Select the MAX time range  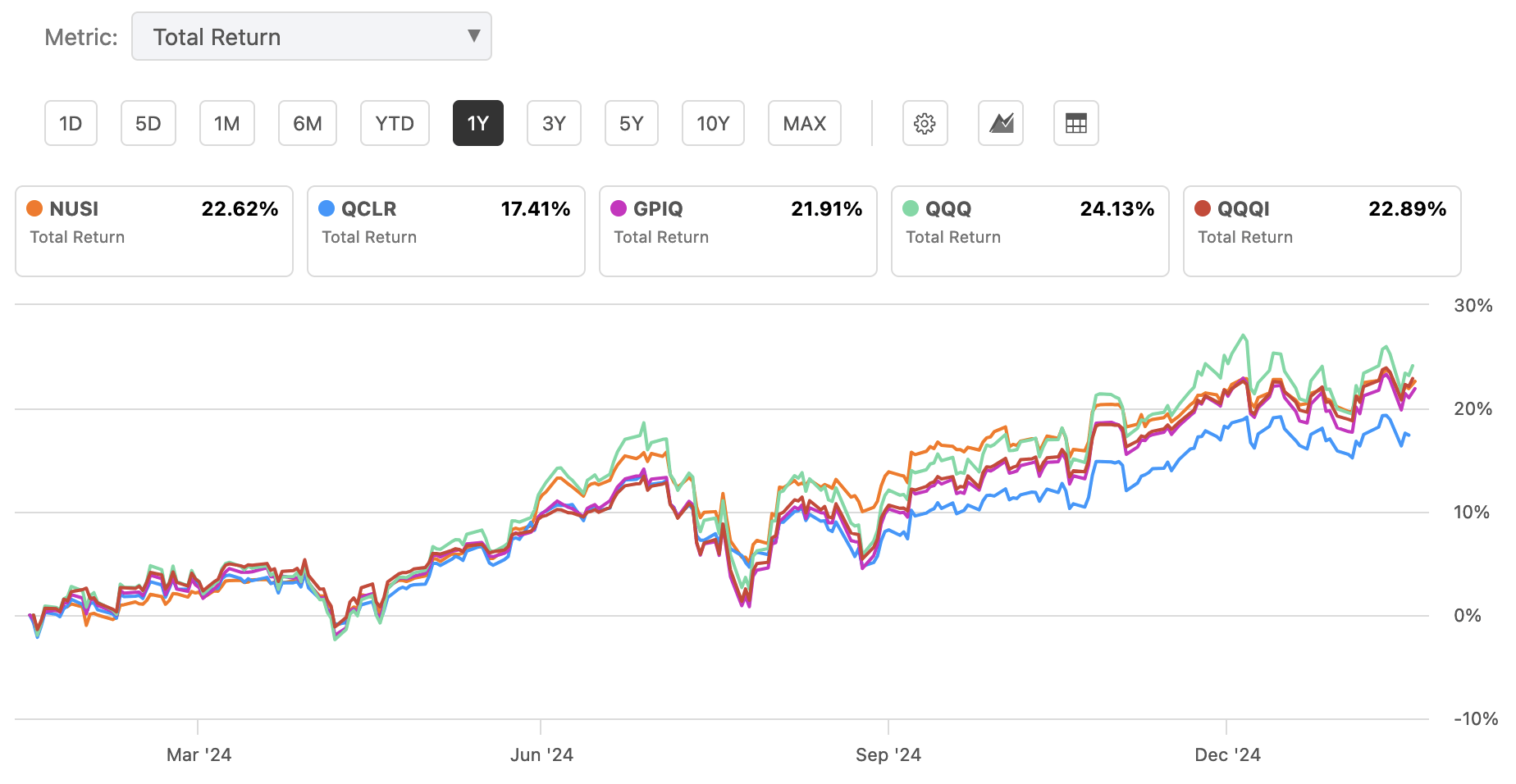coord(804,123)
